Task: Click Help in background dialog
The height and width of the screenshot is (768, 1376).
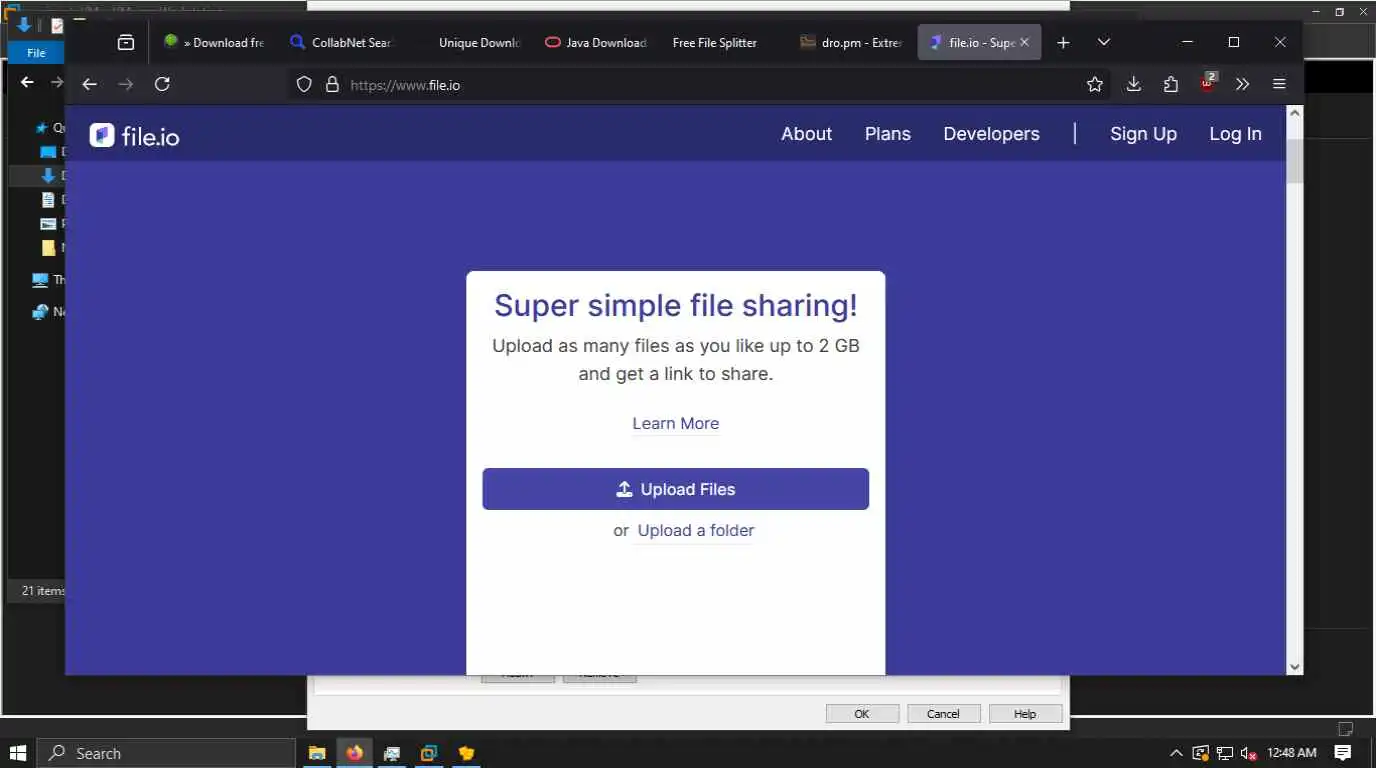Action: (1025, 714)
